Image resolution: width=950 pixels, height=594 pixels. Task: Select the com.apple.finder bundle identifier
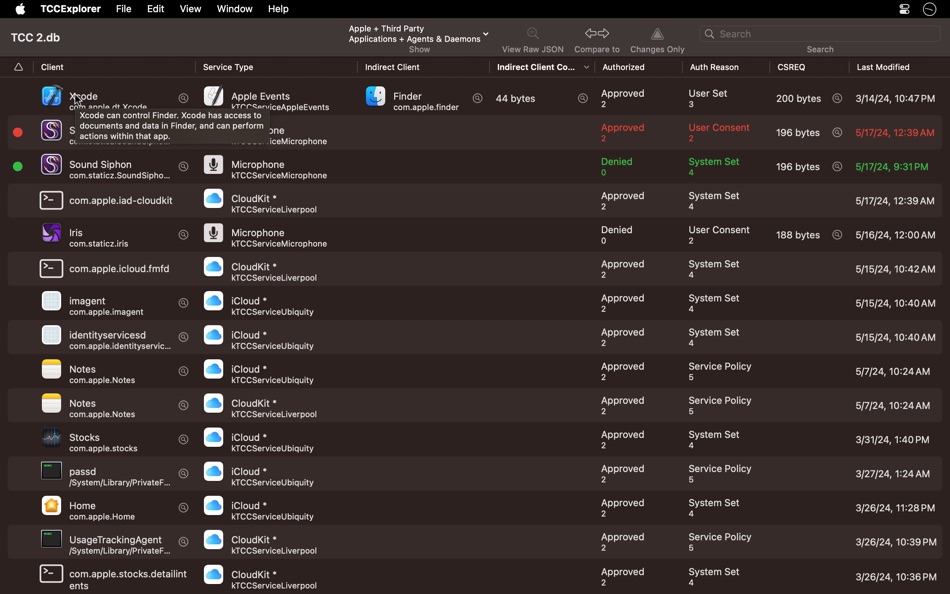point(426,107)
